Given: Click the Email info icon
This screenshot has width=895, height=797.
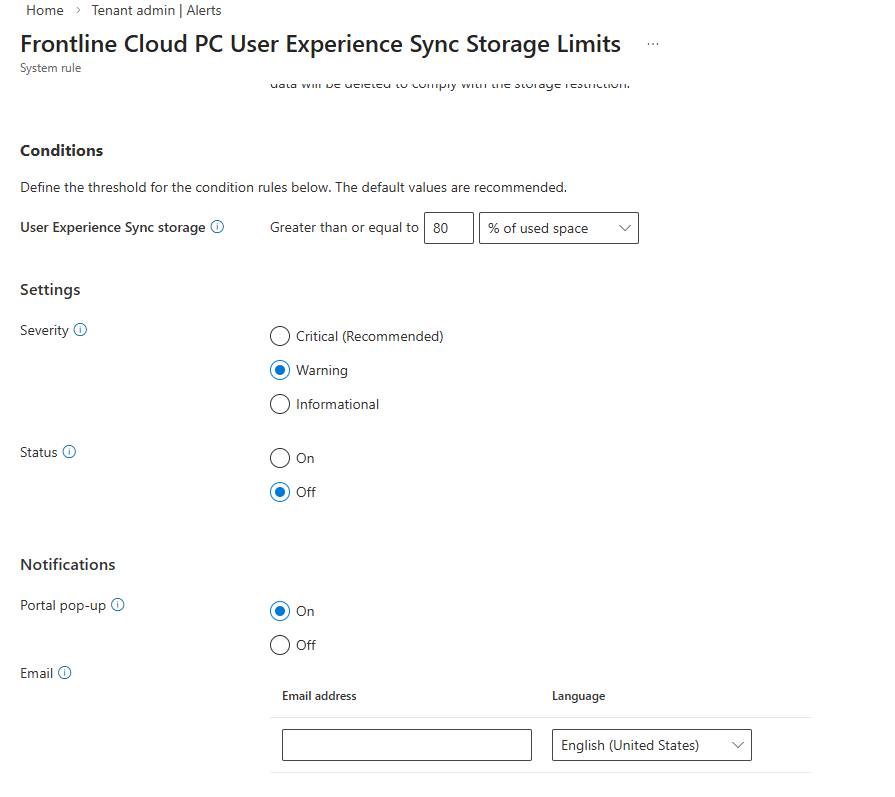Looking at the screenshot, I should [65, 673].
